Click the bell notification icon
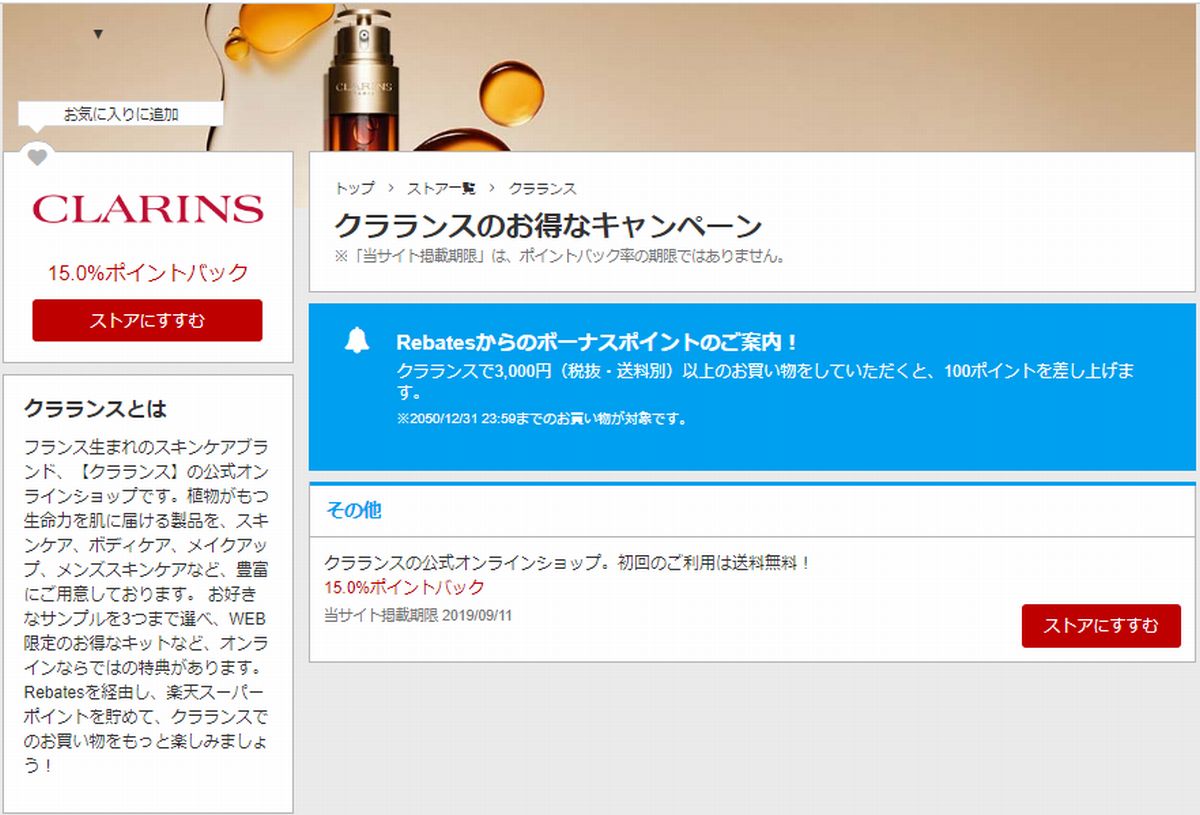The image size is (1200, 815). coord(357,341)
